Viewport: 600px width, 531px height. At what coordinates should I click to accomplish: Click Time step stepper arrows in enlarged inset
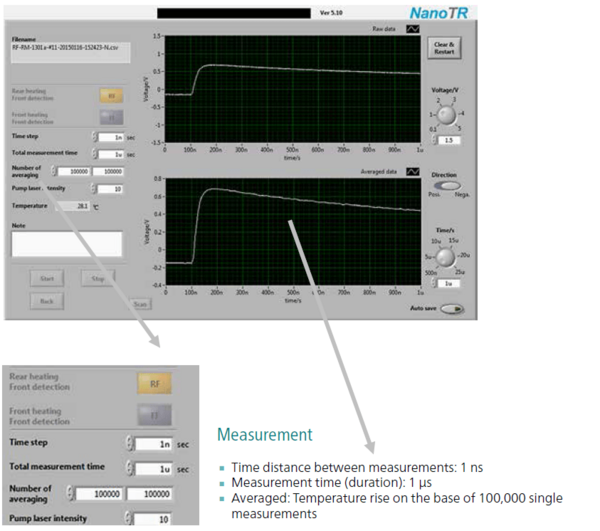(130, 443)
